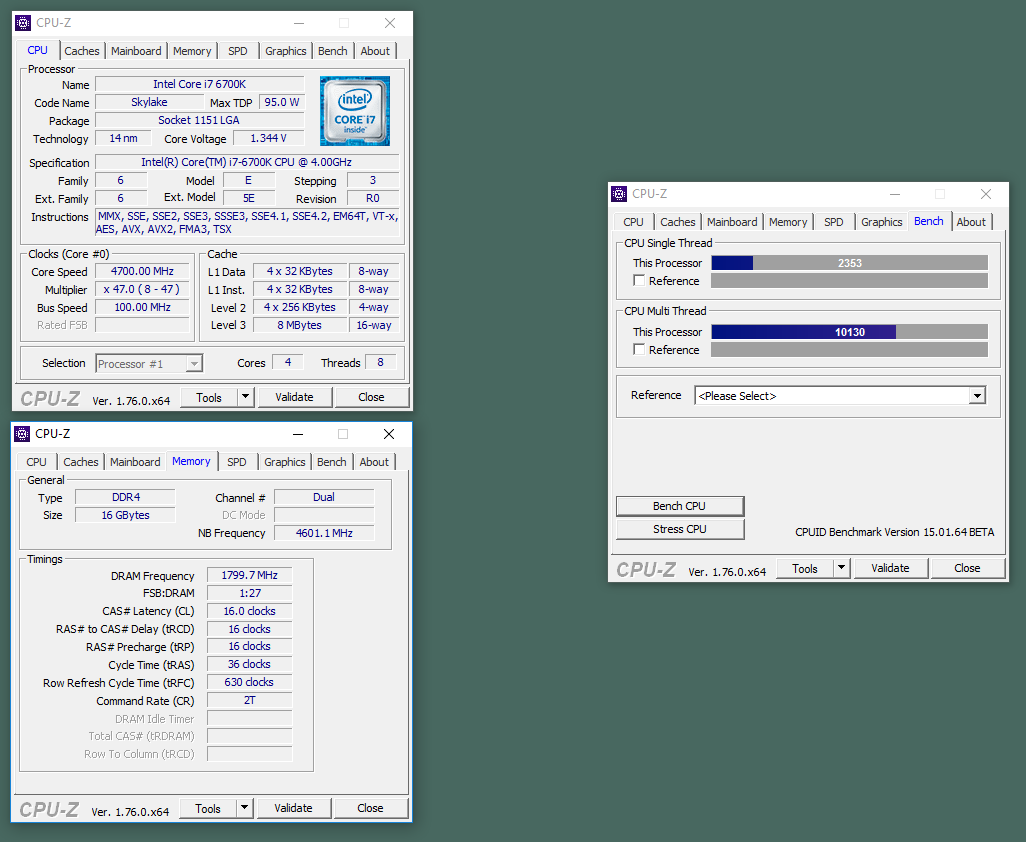Click Validate in the CPU window
Image resolution: width=1026 pixels, height=842 pixels.
pos(294,397)
